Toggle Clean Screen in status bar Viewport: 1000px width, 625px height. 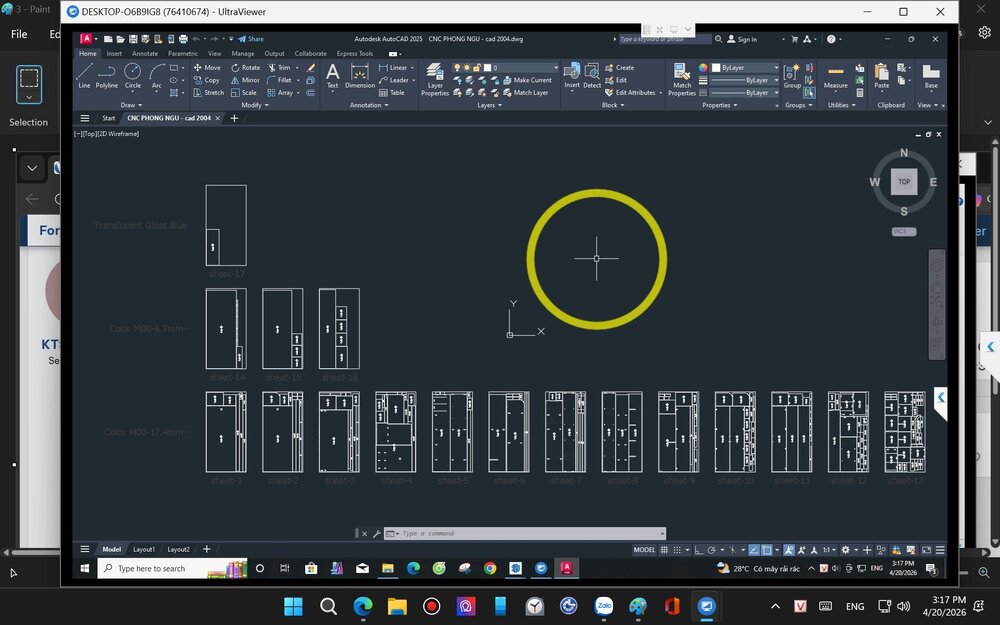[x=926, y=549]
